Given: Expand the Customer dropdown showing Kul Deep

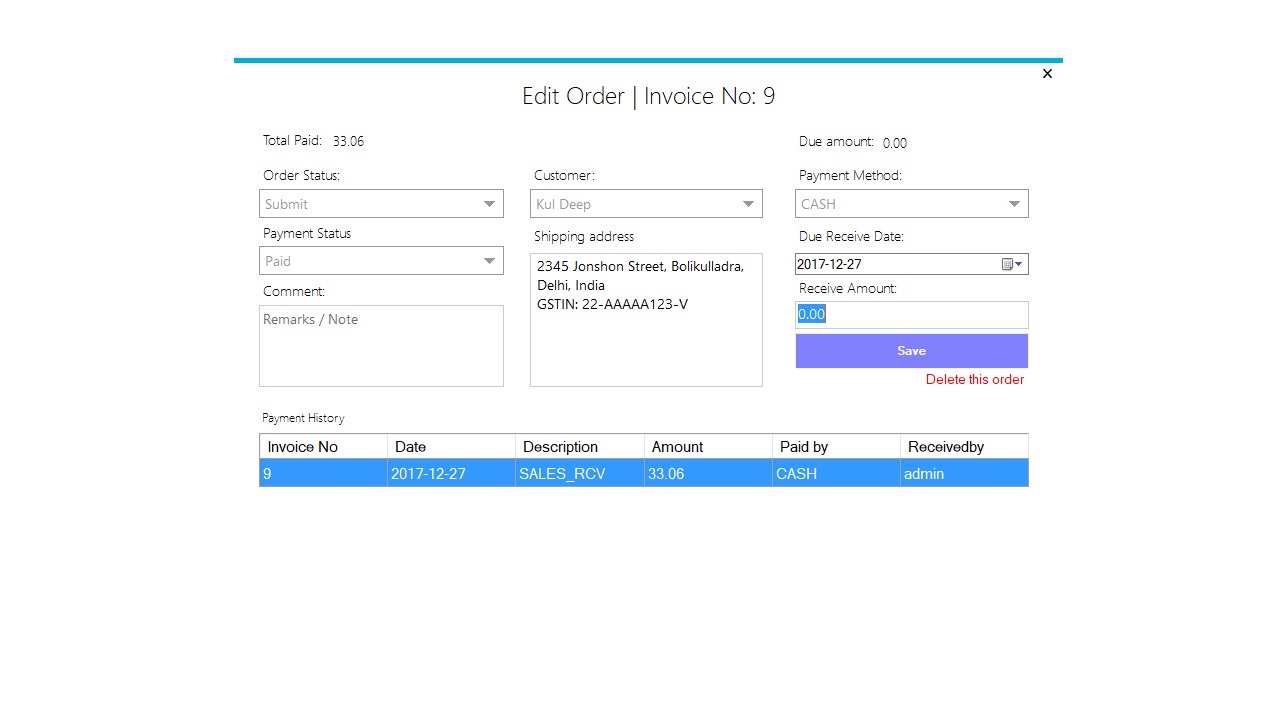Looking at the screenshot, I should (748, 204).
